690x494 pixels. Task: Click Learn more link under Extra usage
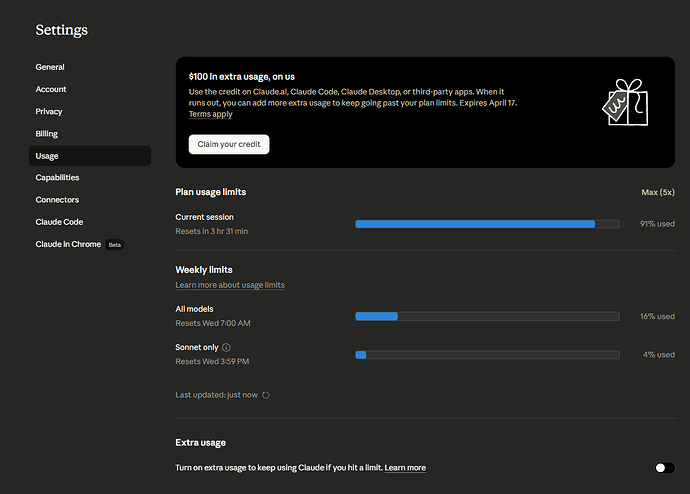pyautogui.click(x=405, y=468)
